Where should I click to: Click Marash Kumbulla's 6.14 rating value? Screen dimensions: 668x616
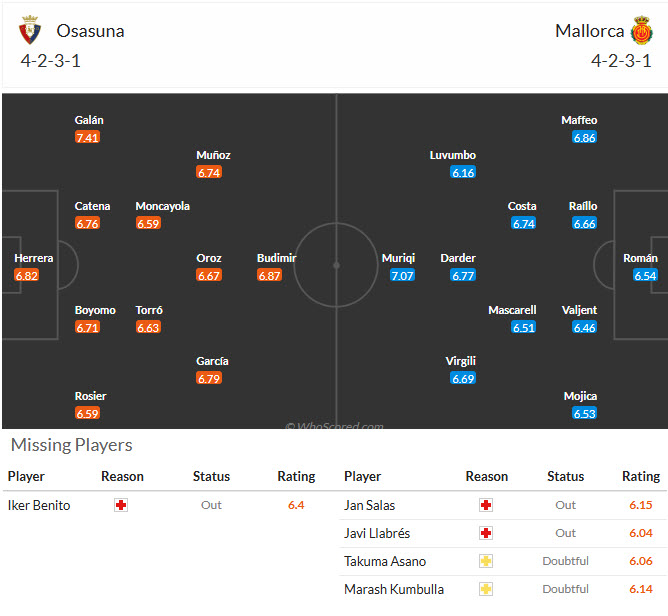pyautogui.click(x=642, y=589)
